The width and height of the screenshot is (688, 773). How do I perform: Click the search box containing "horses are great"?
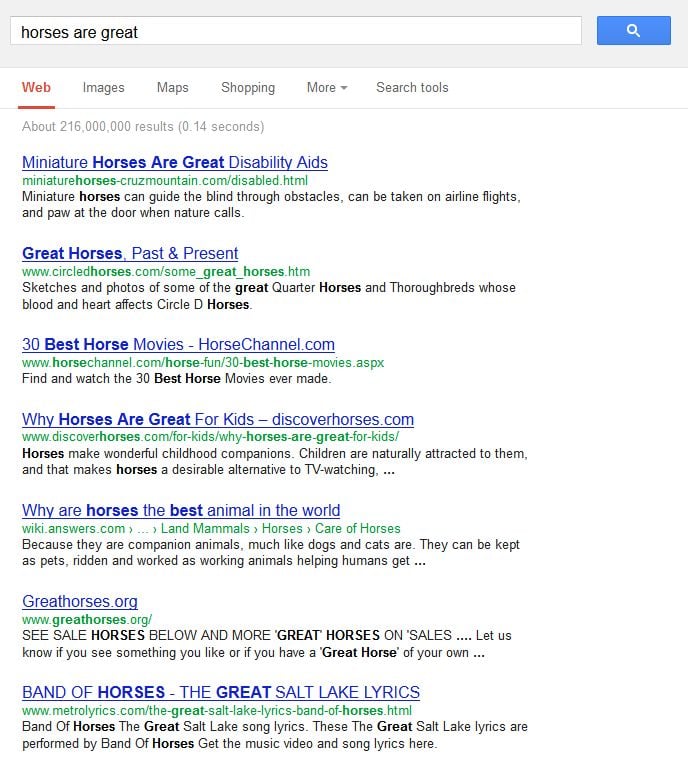tap(295, 32)
